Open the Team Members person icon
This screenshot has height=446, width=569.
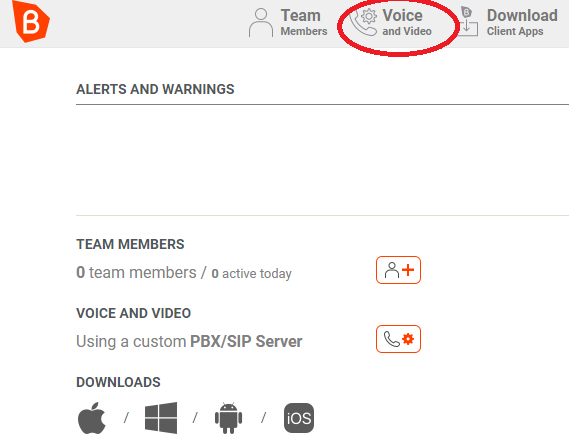click(x=261, y=22)
